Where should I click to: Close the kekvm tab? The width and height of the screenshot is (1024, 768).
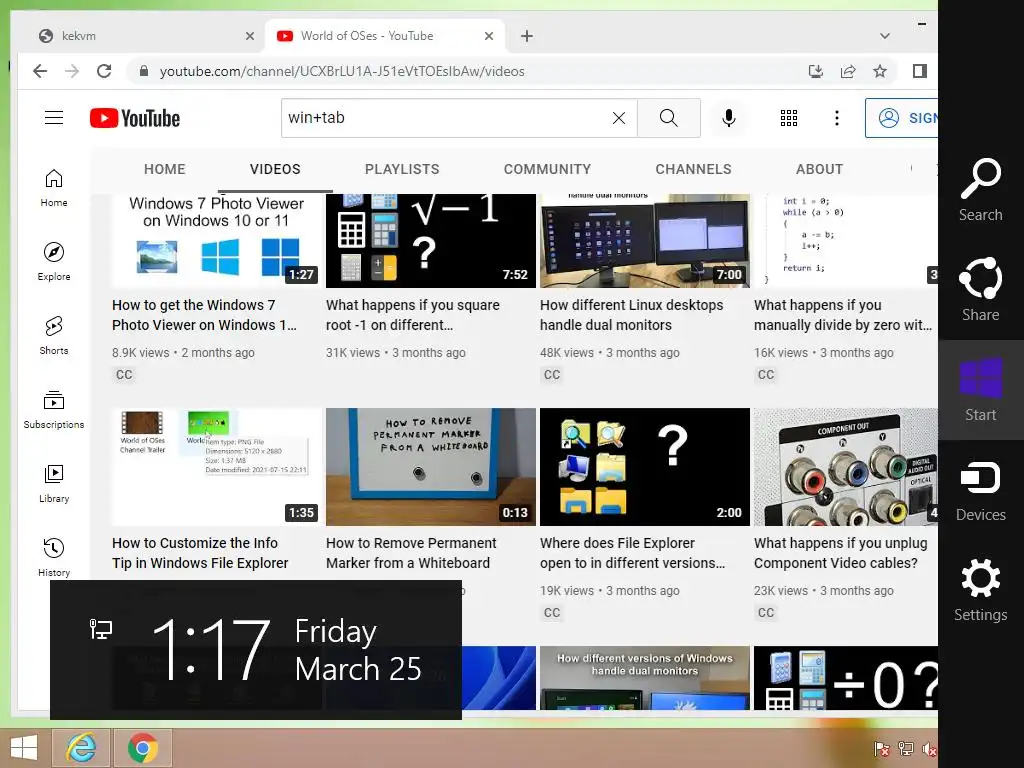(x=249, y=36)
